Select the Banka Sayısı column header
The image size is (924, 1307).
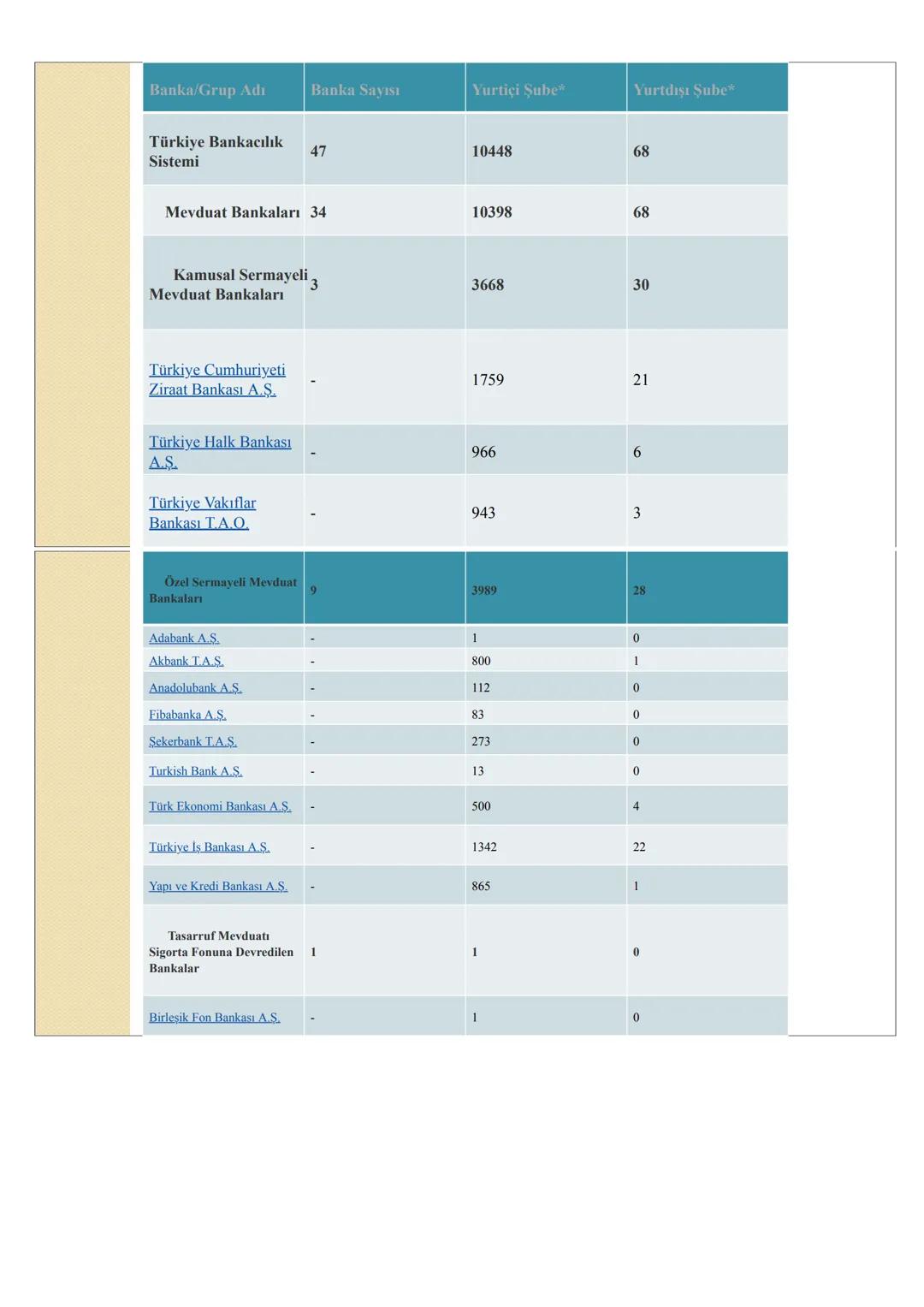[x=355, y=90]
